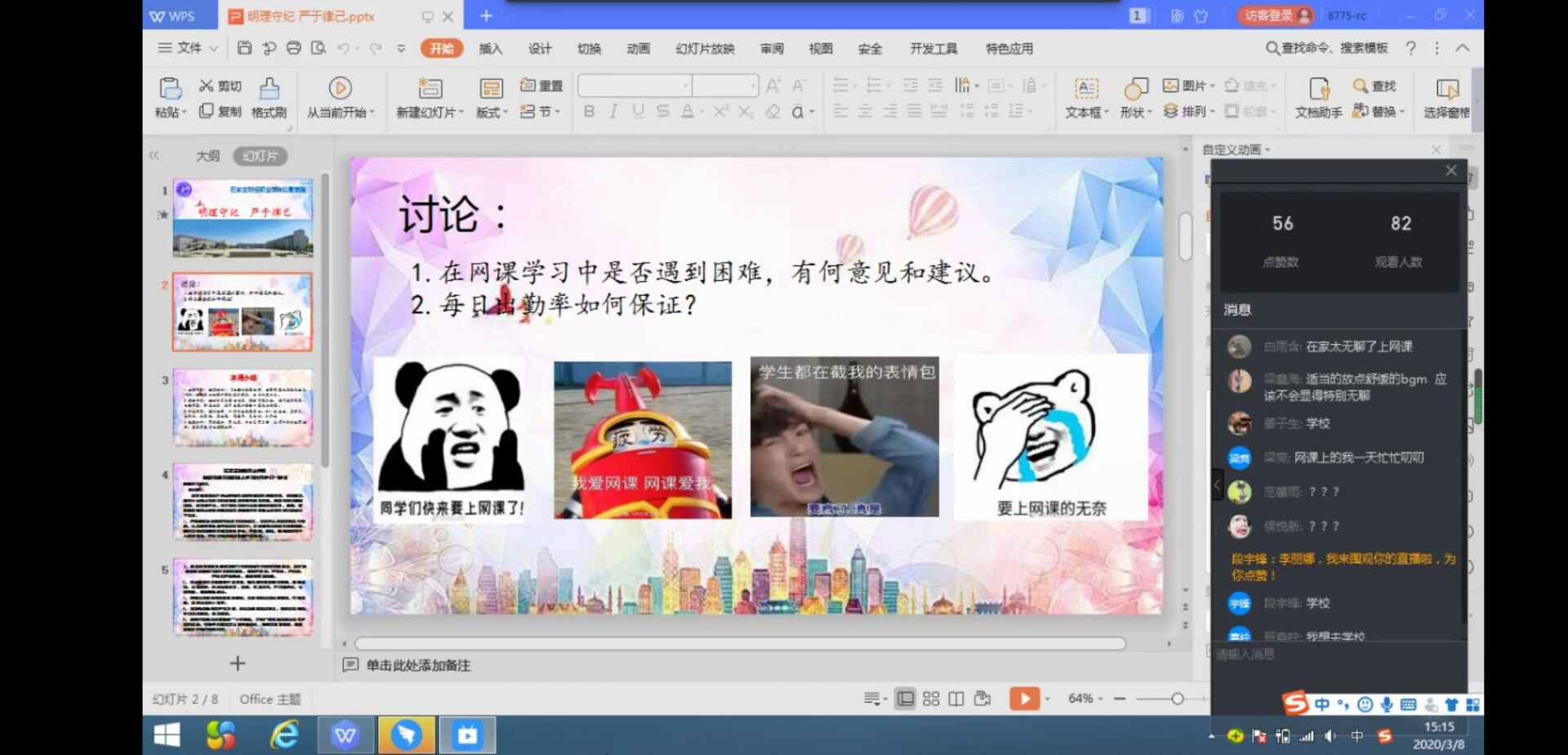Click the notes area to add notes
The width and height of the screenshot is (1568, 755).
[x=418, y=665]
